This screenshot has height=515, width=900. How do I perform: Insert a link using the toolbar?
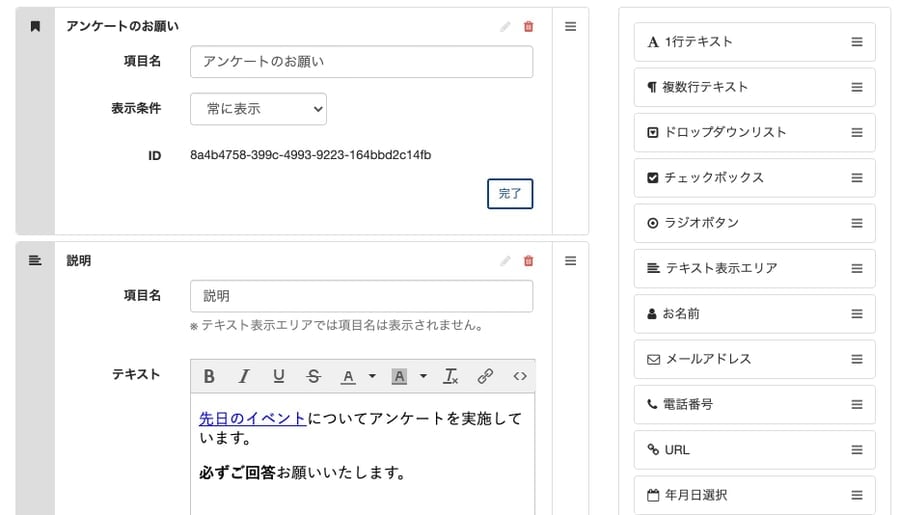(485, 376)
